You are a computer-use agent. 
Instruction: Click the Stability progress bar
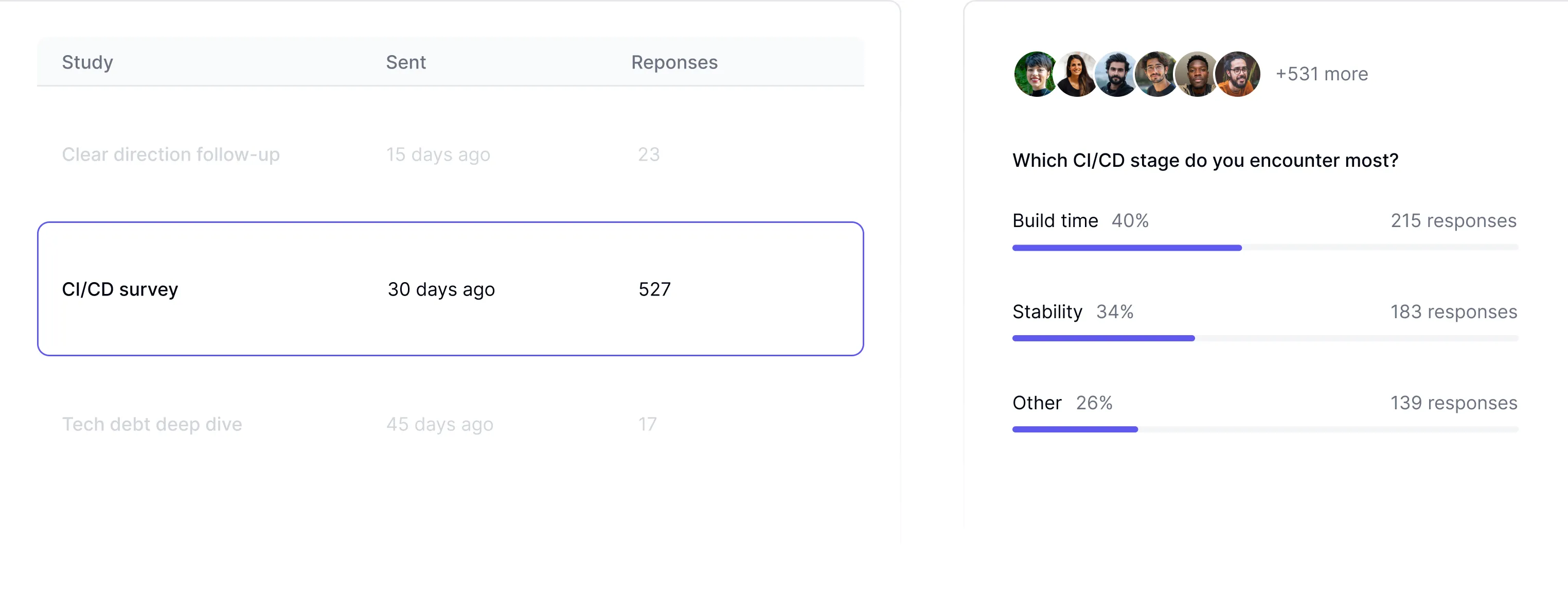click(1265, 339)
